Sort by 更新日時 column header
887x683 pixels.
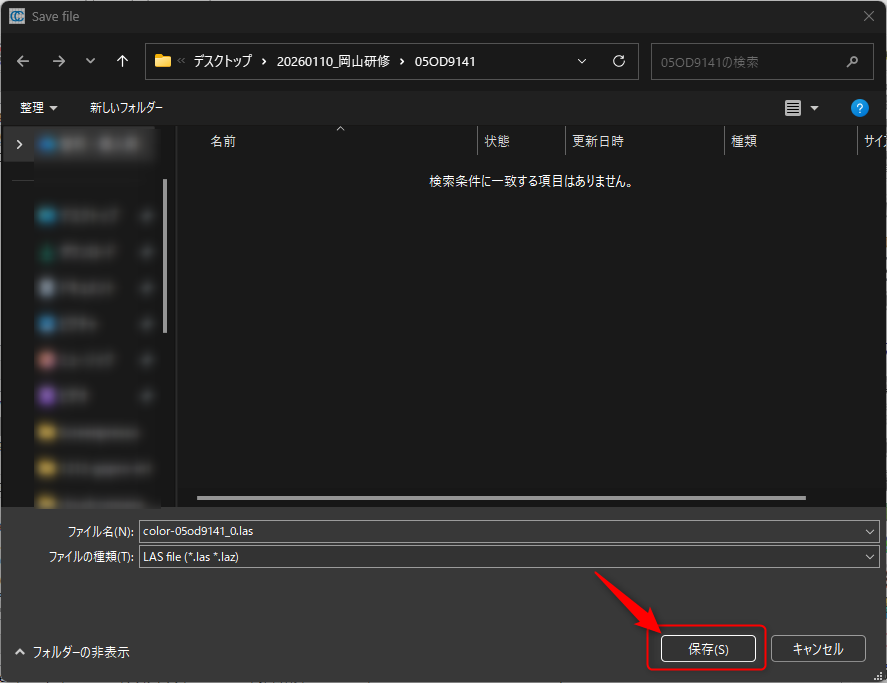click(x=598, y=141)
